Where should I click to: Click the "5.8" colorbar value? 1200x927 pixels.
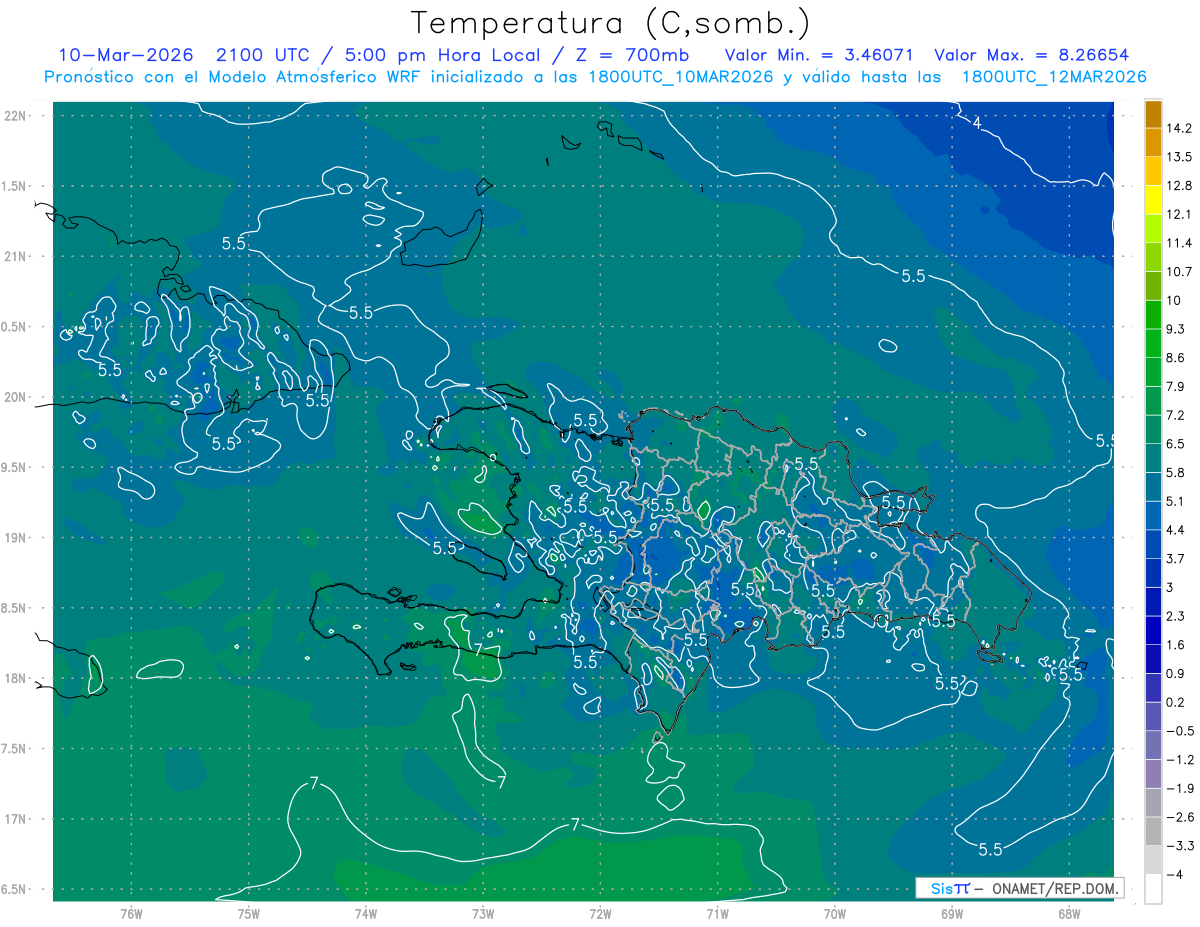1176,472
